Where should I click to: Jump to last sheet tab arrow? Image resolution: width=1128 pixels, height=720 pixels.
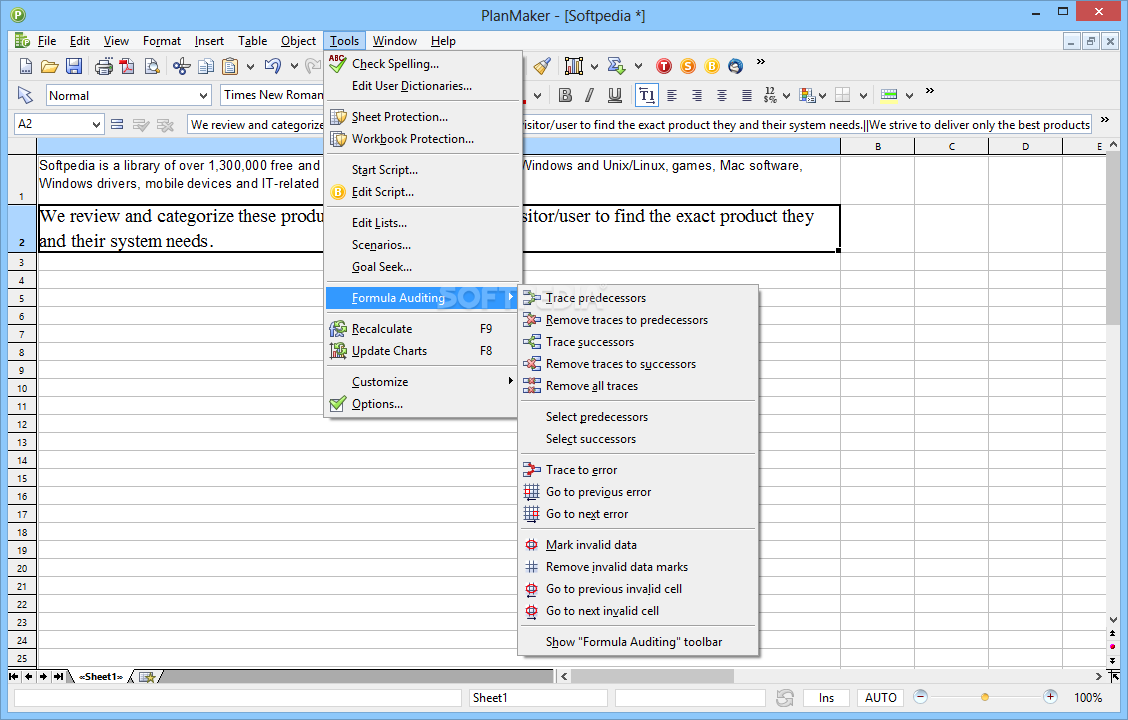58,677
